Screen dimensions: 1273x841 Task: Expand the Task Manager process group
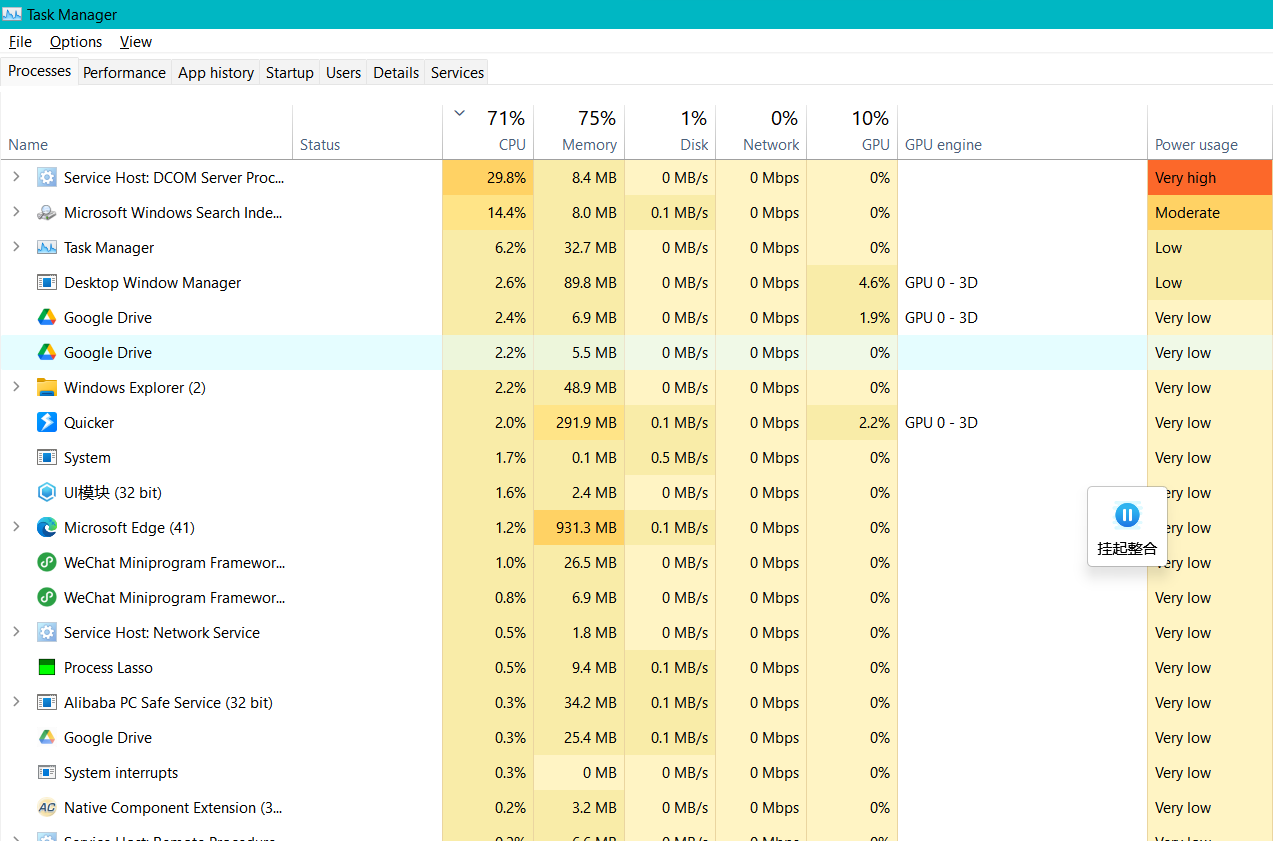point(16,248)
